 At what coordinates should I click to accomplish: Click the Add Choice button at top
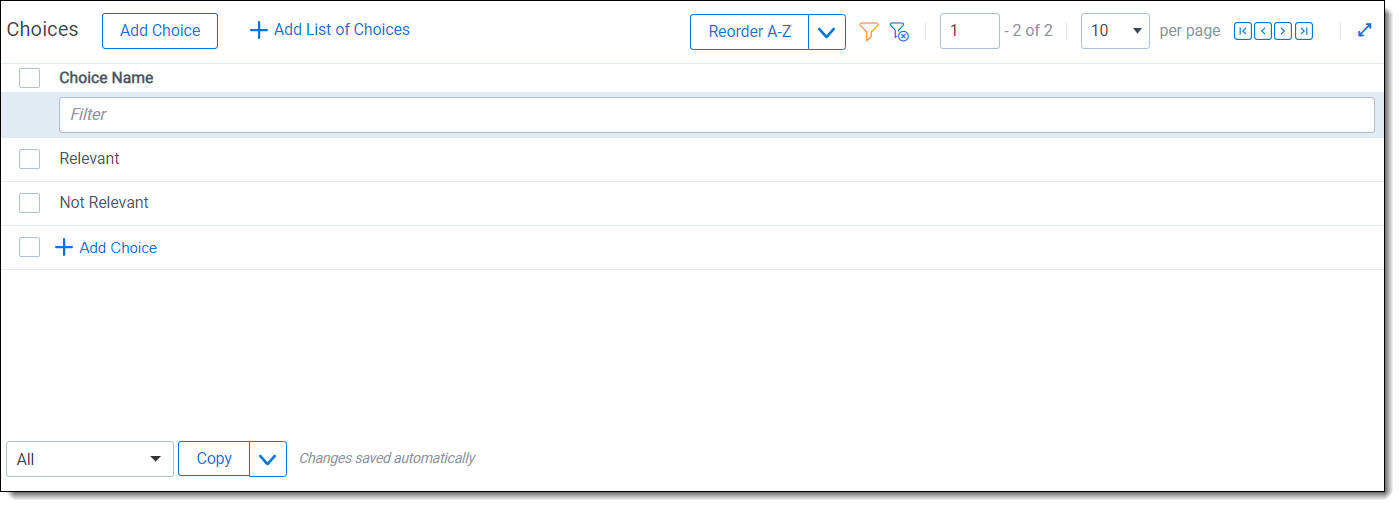(x=160, y=31)
